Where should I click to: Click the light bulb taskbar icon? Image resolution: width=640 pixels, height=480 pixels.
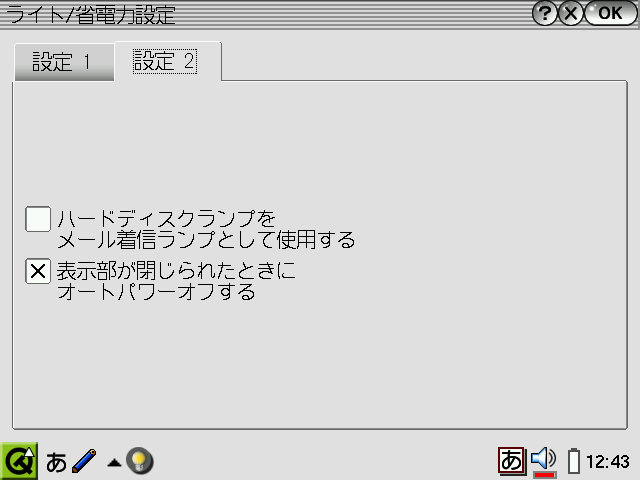coord(140,461)
